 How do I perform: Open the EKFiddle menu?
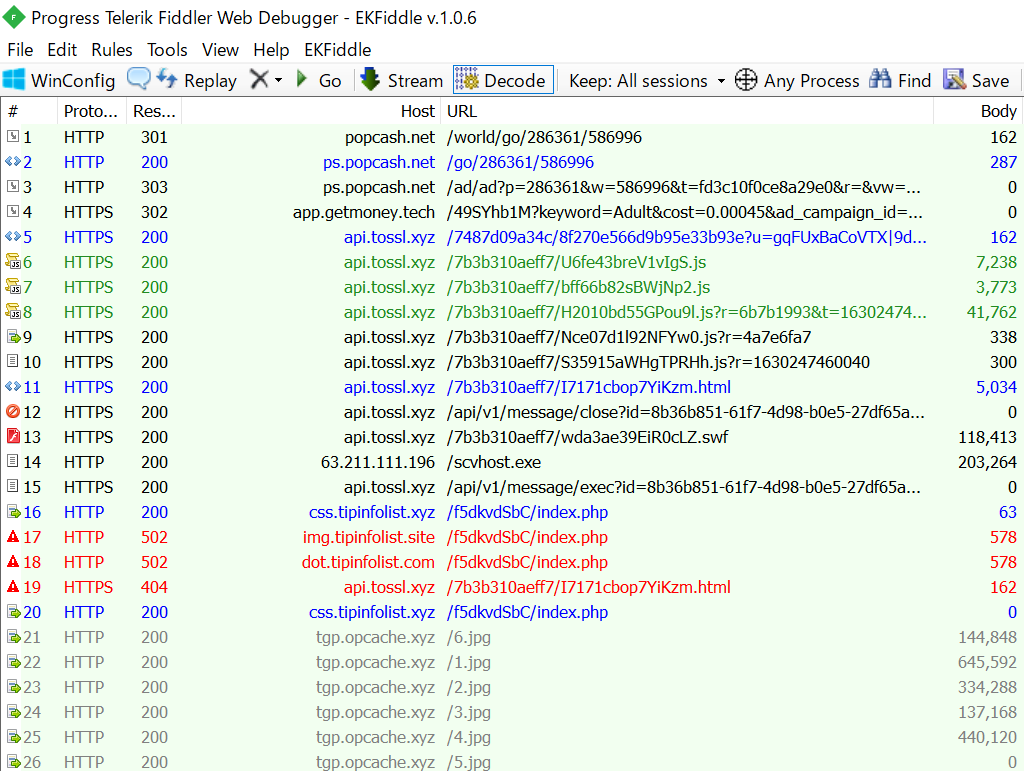click(x=338, y=50)
